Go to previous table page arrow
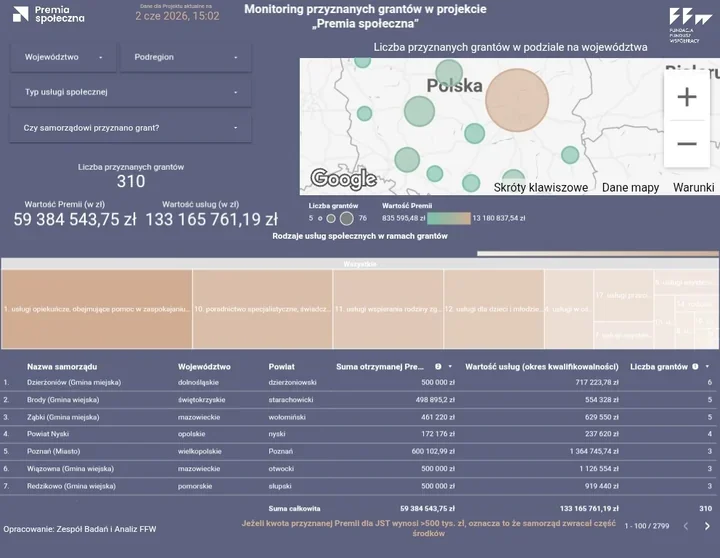 click(686, 526)
